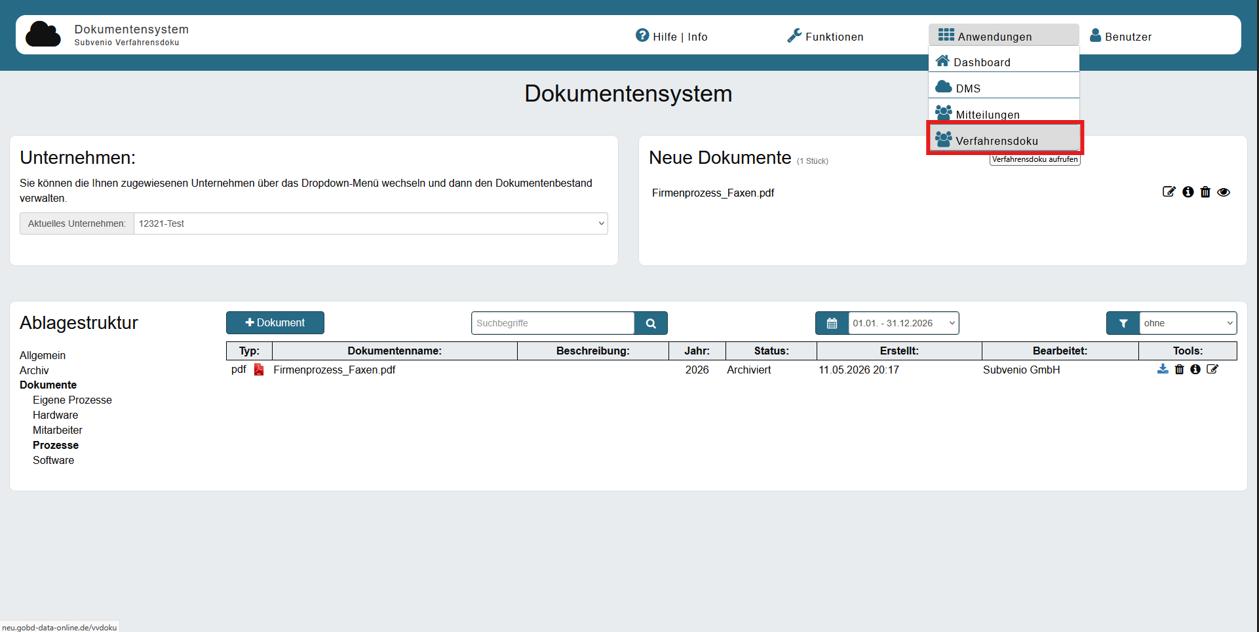The image size is (1259, 632).
Task: Choose Dashboard from the Anwendungen menu
Action: point(1003,62)
